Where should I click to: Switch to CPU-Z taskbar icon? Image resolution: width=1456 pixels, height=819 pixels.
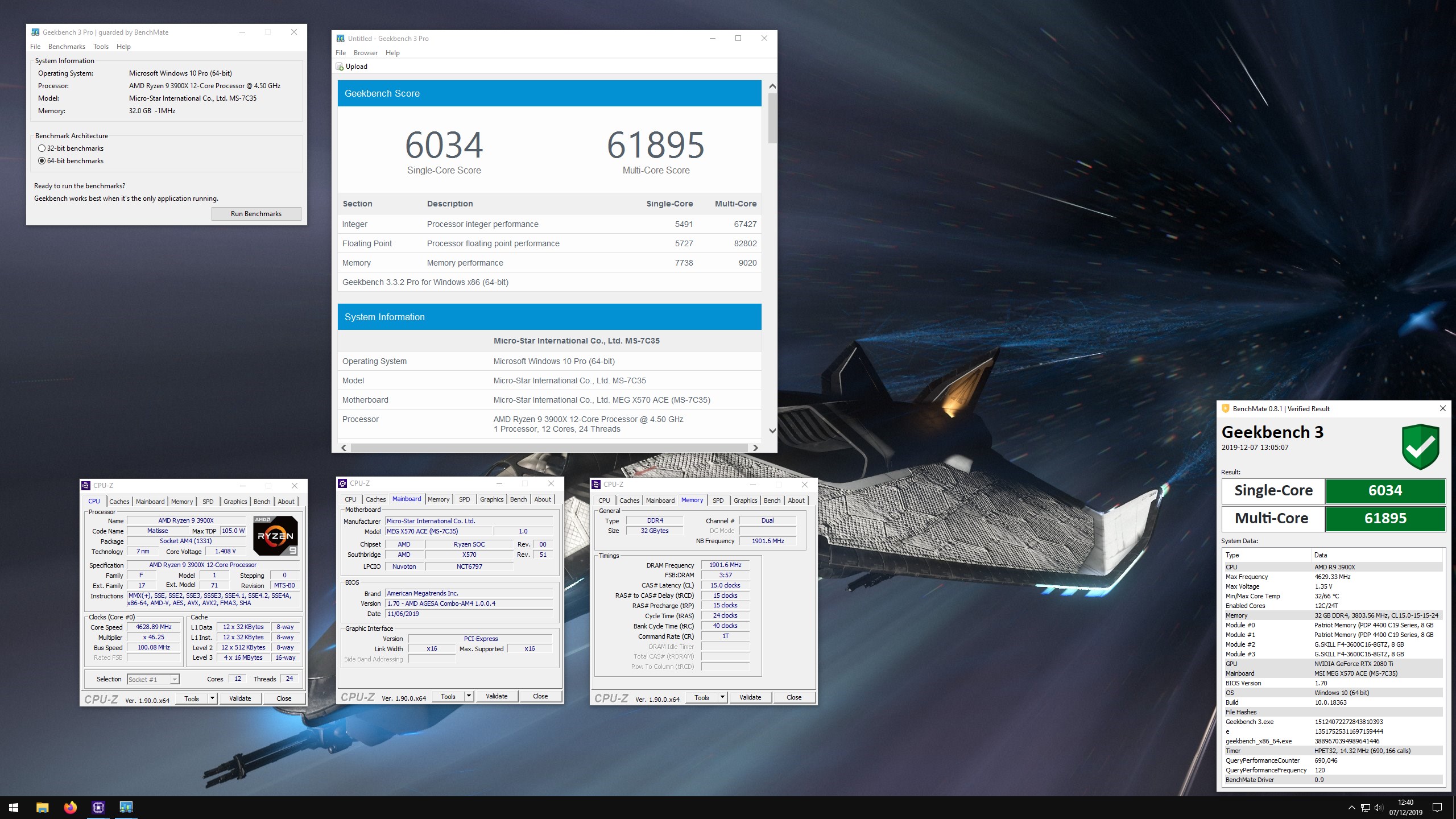98,807
